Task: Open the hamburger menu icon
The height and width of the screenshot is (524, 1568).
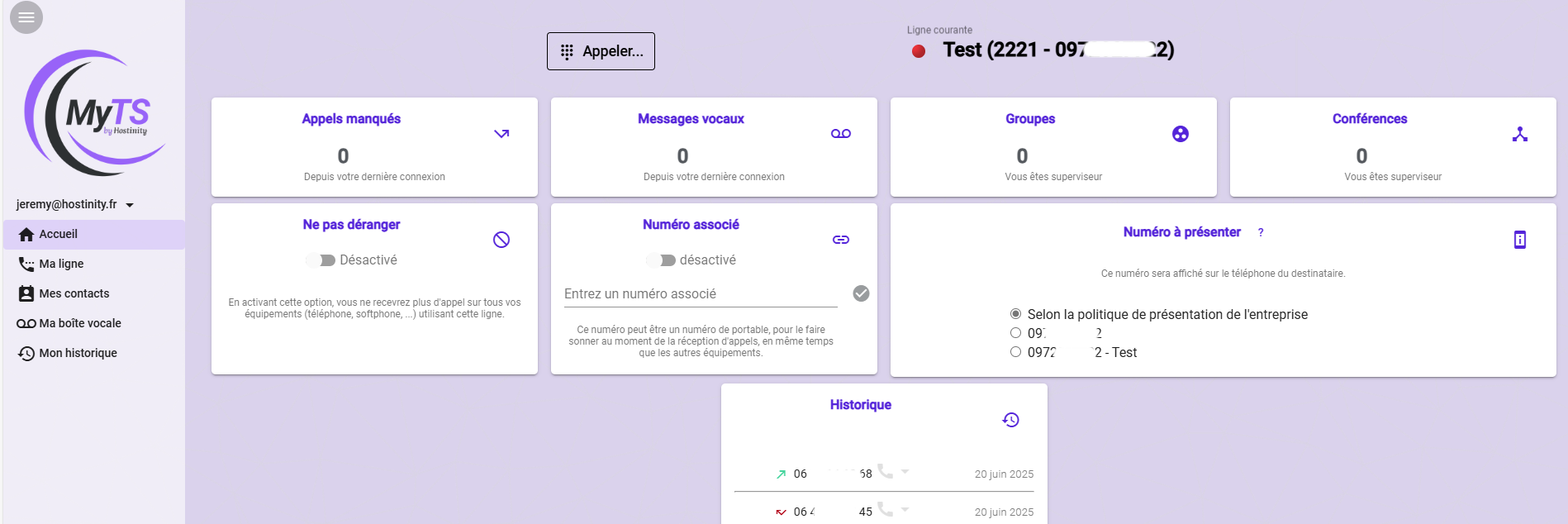Action: (26, 17)
